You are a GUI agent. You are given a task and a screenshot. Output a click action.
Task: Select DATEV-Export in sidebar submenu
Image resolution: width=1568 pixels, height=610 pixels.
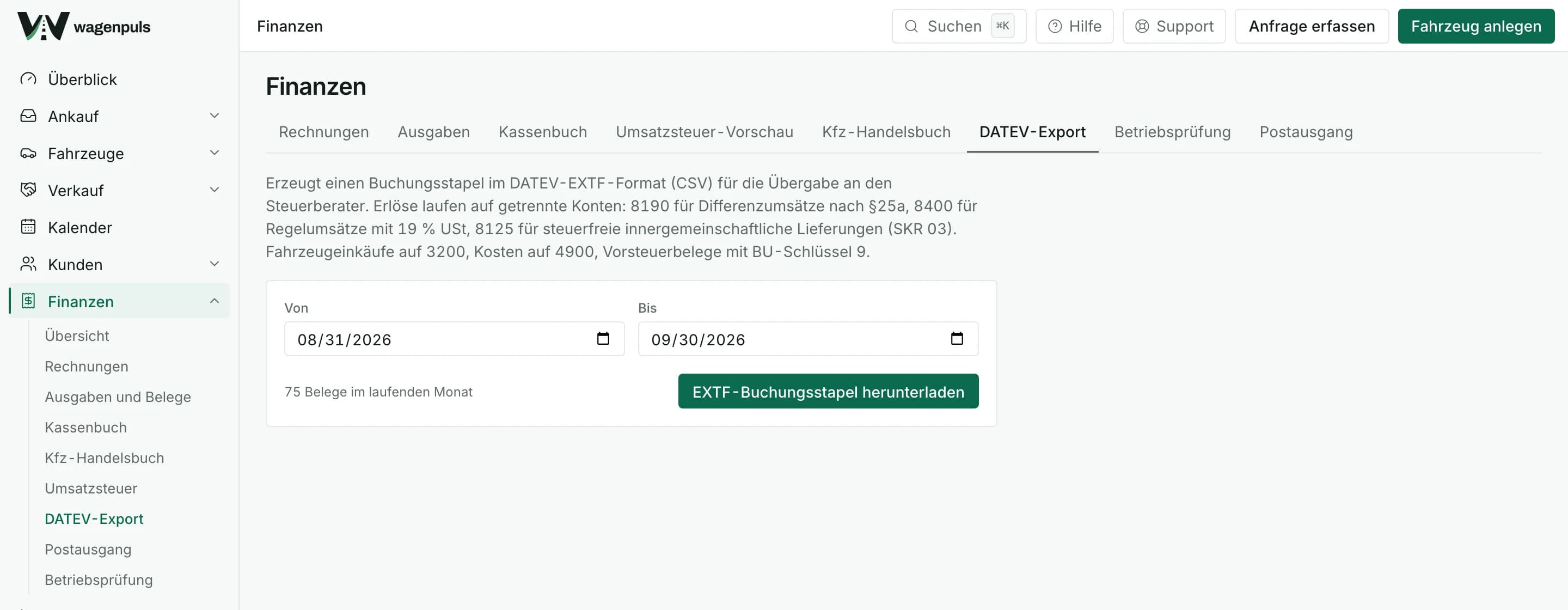tap(94, 518)
